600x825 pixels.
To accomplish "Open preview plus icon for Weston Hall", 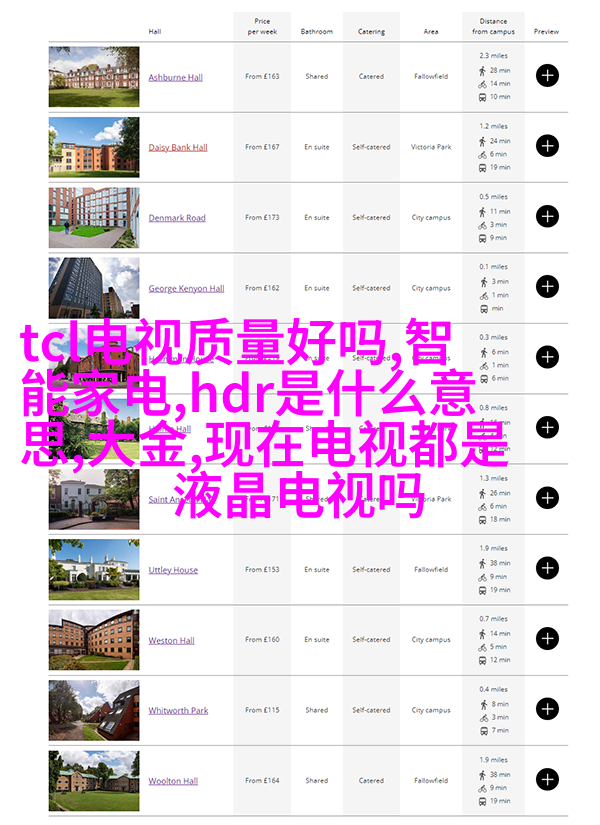I will click(547, 639).
